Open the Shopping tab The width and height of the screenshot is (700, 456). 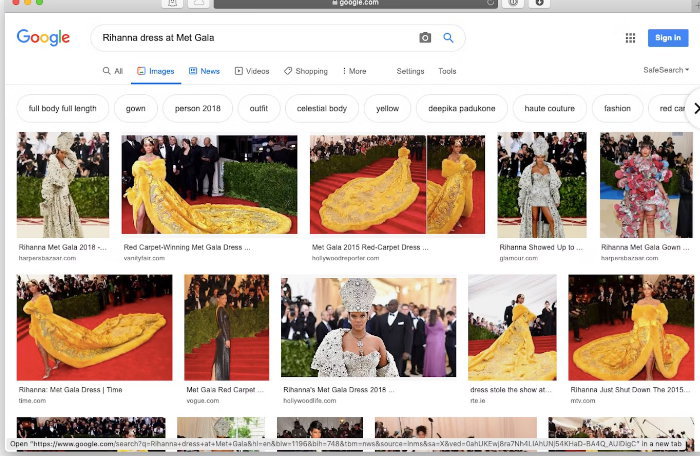tap(306, 71)
